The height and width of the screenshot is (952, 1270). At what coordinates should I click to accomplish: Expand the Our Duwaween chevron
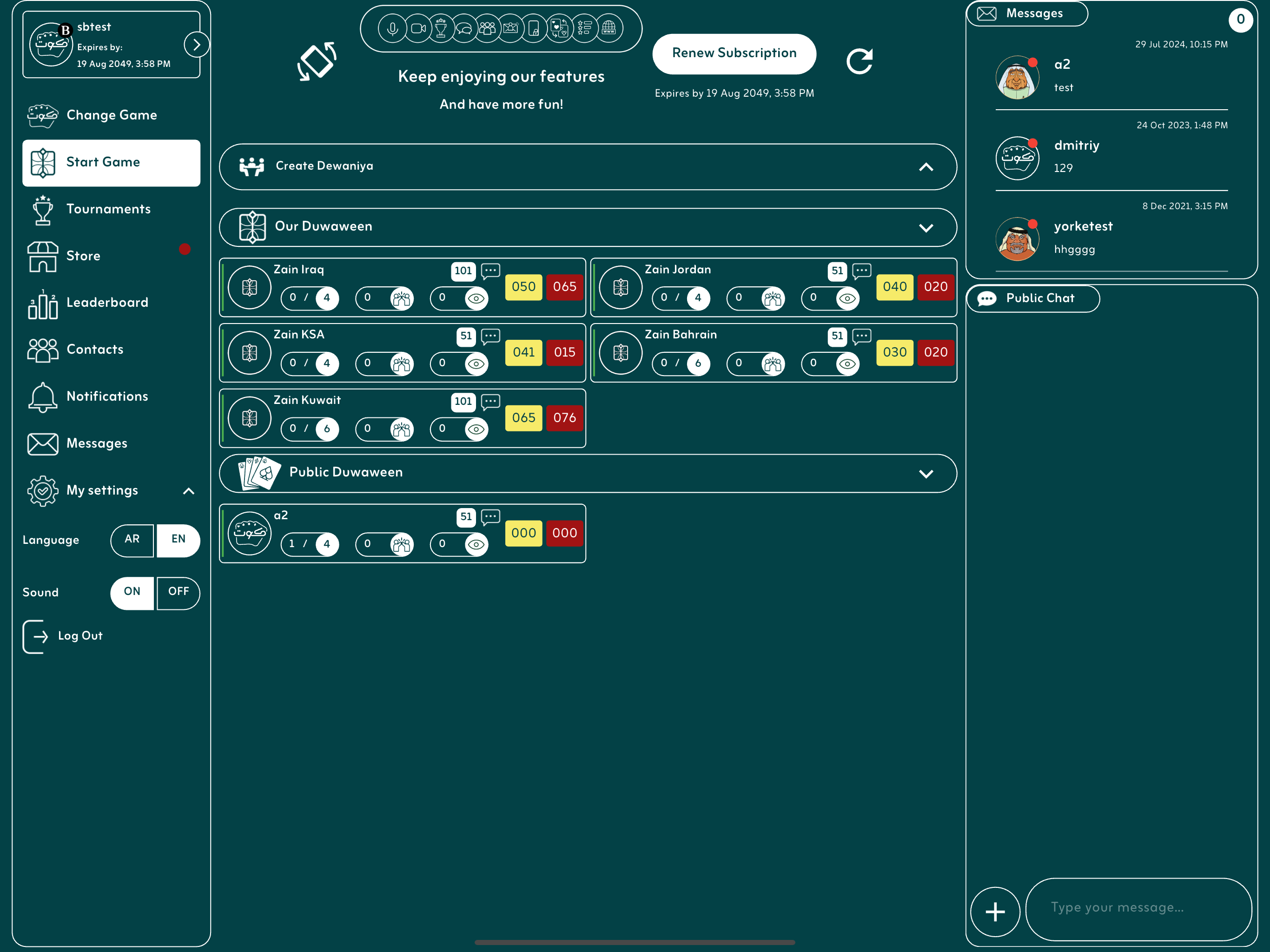[926, 228]
